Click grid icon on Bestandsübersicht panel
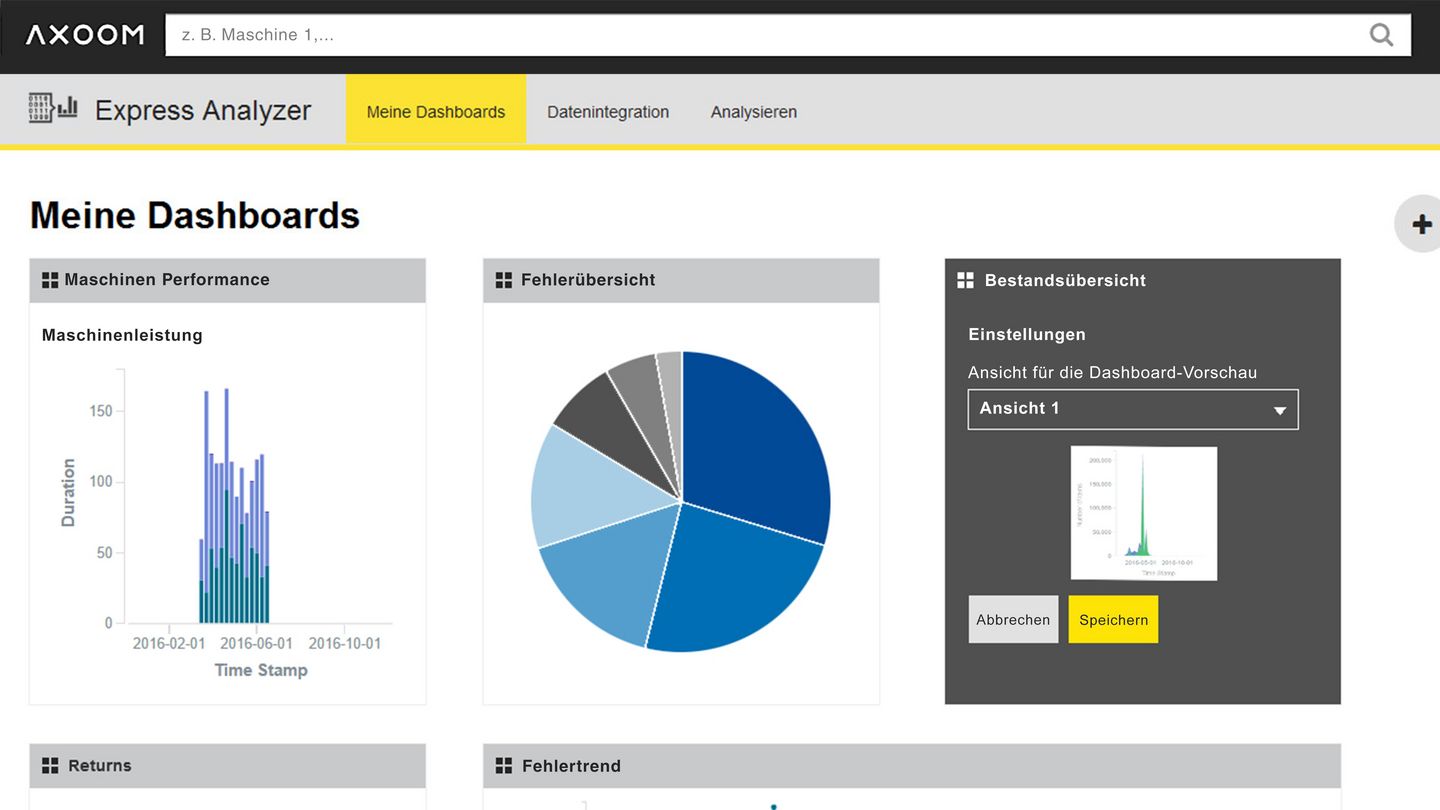The height and width of the screenshot is (810, 1440). (x=965, y=280)
